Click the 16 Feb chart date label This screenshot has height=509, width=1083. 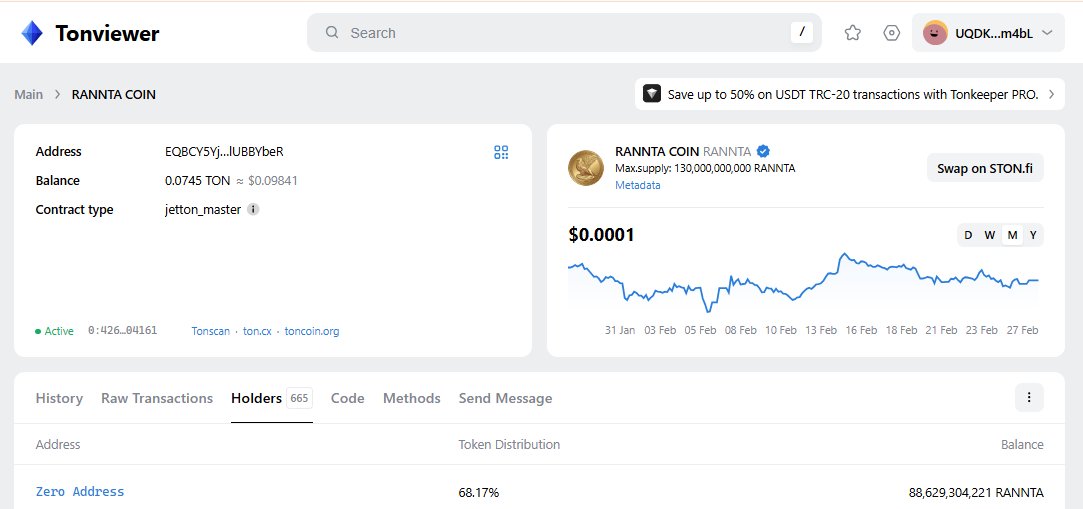pos(861,330)
